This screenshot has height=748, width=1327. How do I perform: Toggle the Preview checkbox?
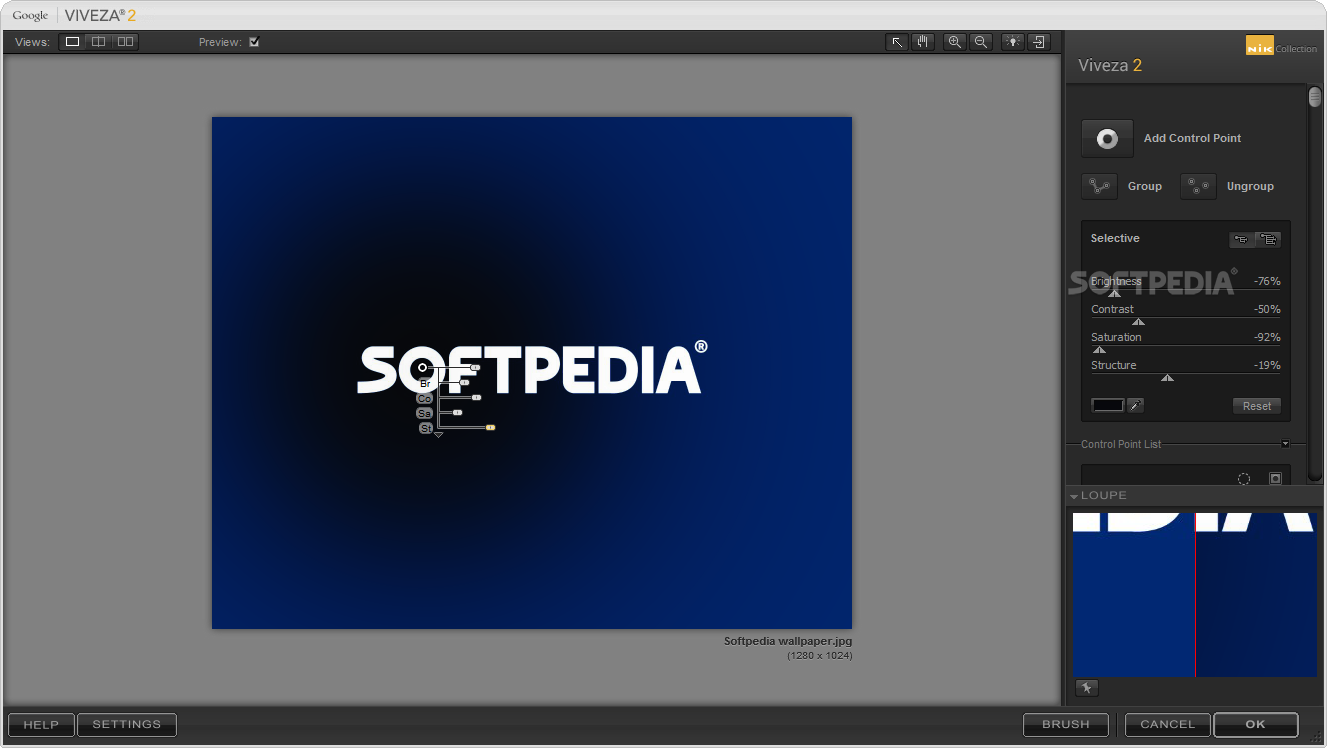254,42
